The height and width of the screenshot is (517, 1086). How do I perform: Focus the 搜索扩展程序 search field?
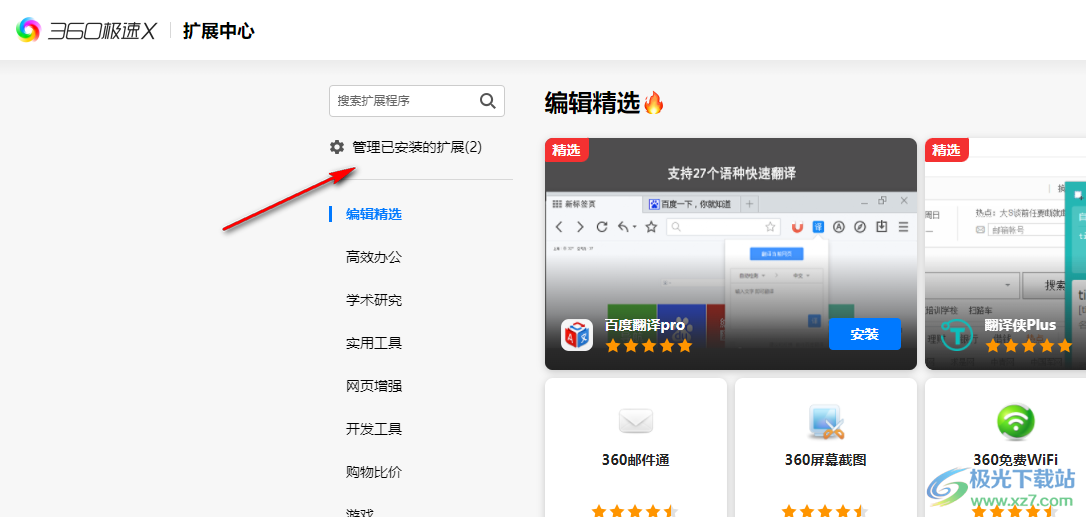(417, 101)
